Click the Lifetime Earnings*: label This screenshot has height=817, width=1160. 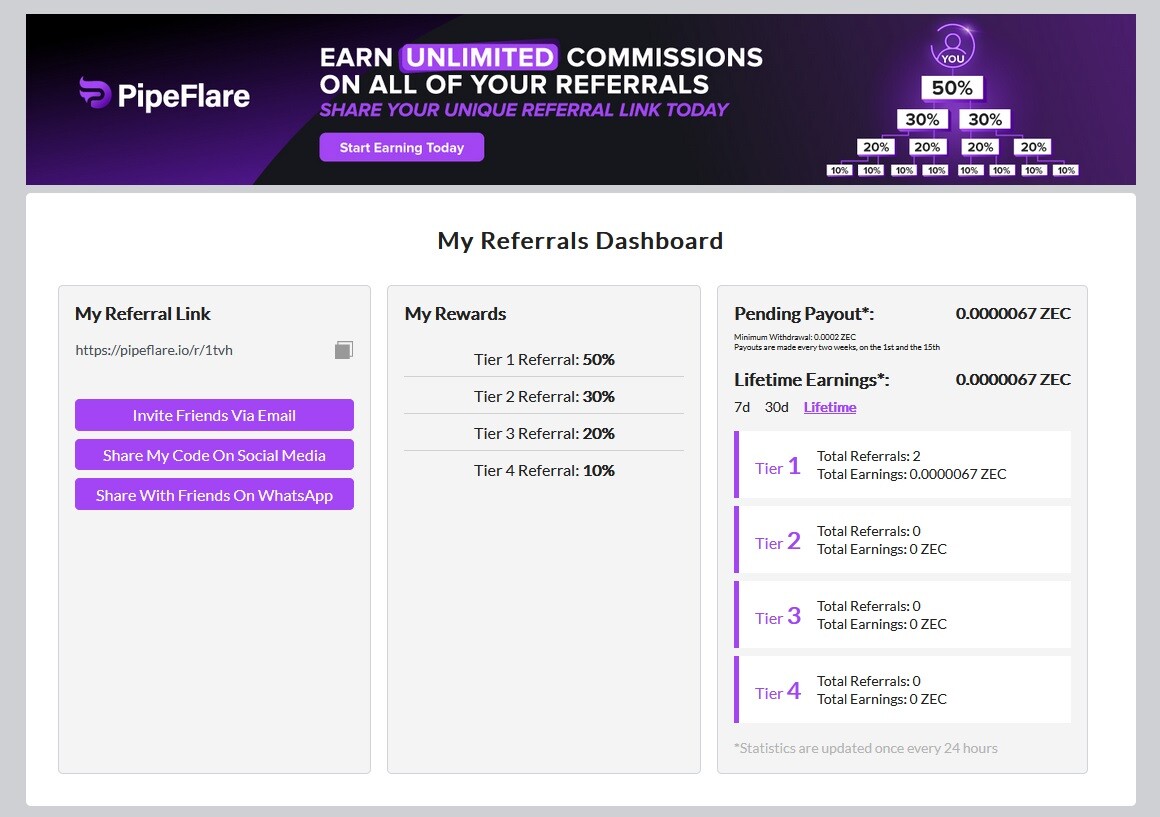click(812, 380)
